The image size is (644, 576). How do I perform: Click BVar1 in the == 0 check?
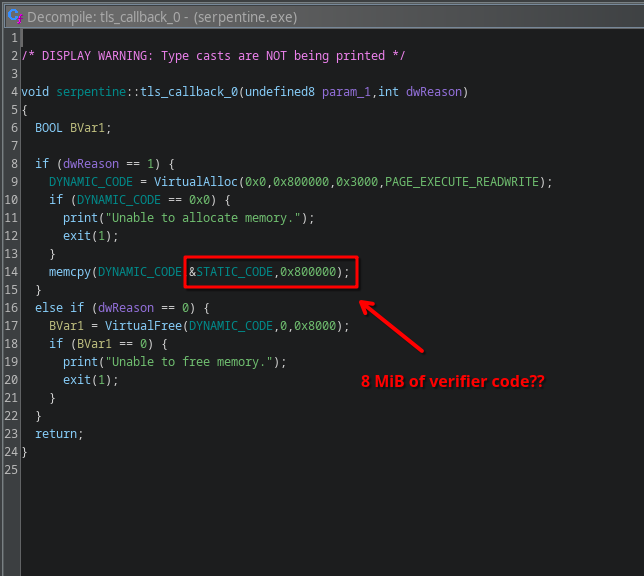pyautogui.click(x=94, y=344)
